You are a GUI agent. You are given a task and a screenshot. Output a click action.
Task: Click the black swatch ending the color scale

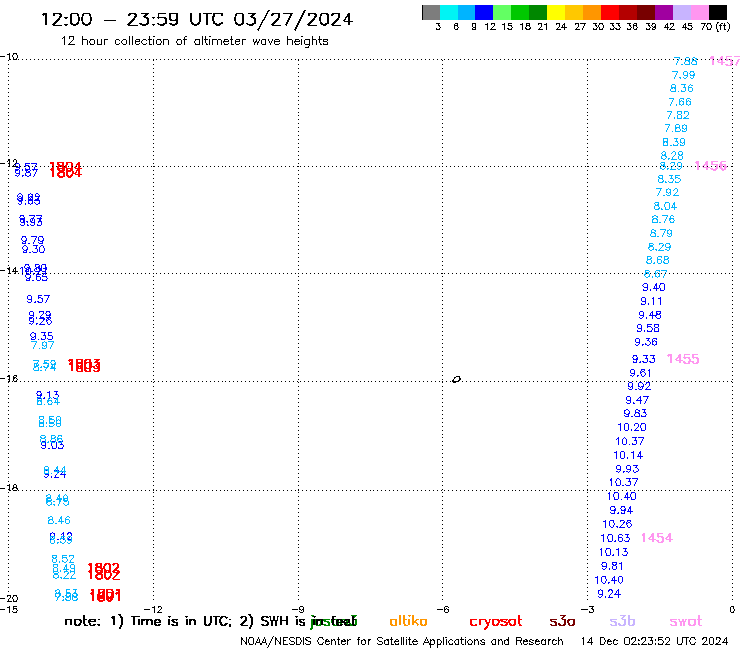tap(718, 12)
